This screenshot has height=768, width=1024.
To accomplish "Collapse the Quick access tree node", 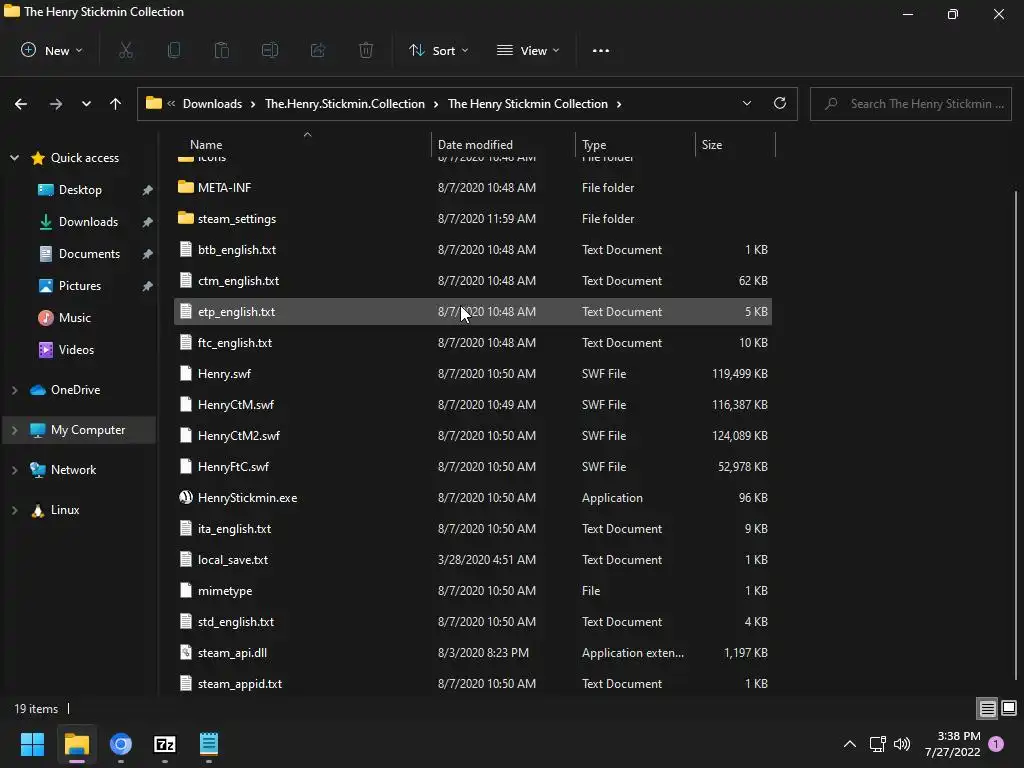I will pos(14,158).
